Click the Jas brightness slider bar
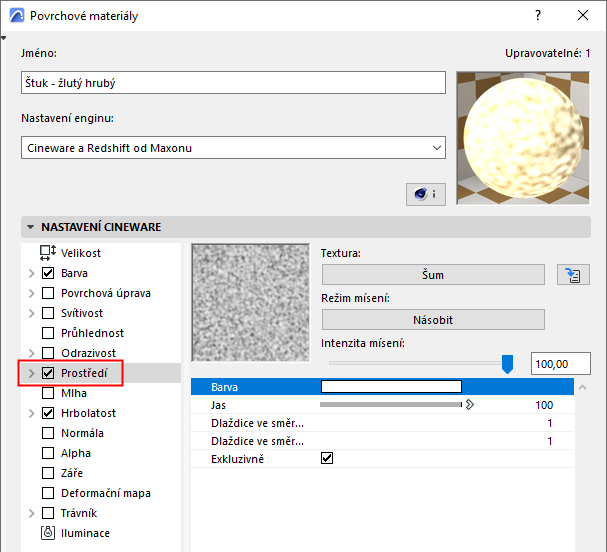607x552 pixels. coord(391,405)
